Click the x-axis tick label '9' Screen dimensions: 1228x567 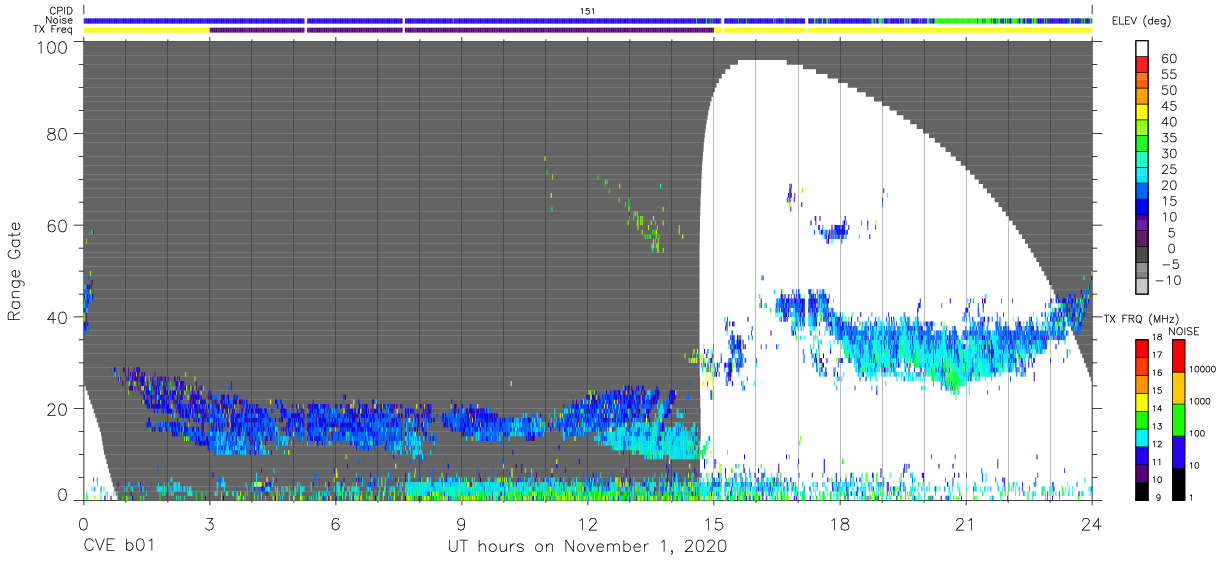tap(461, 523)
